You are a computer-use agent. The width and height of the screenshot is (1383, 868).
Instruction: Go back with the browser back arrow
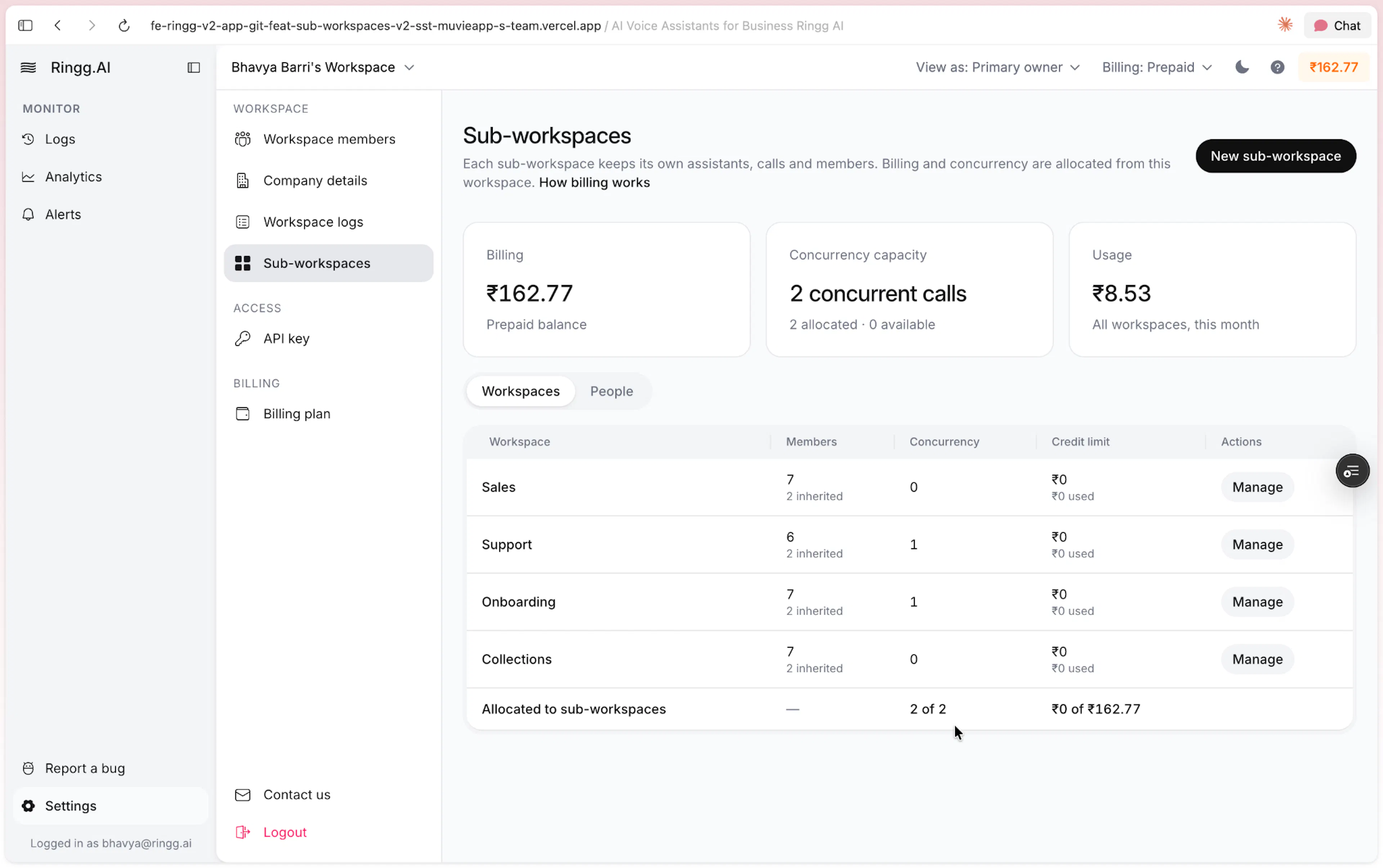[x=58, y=25]
